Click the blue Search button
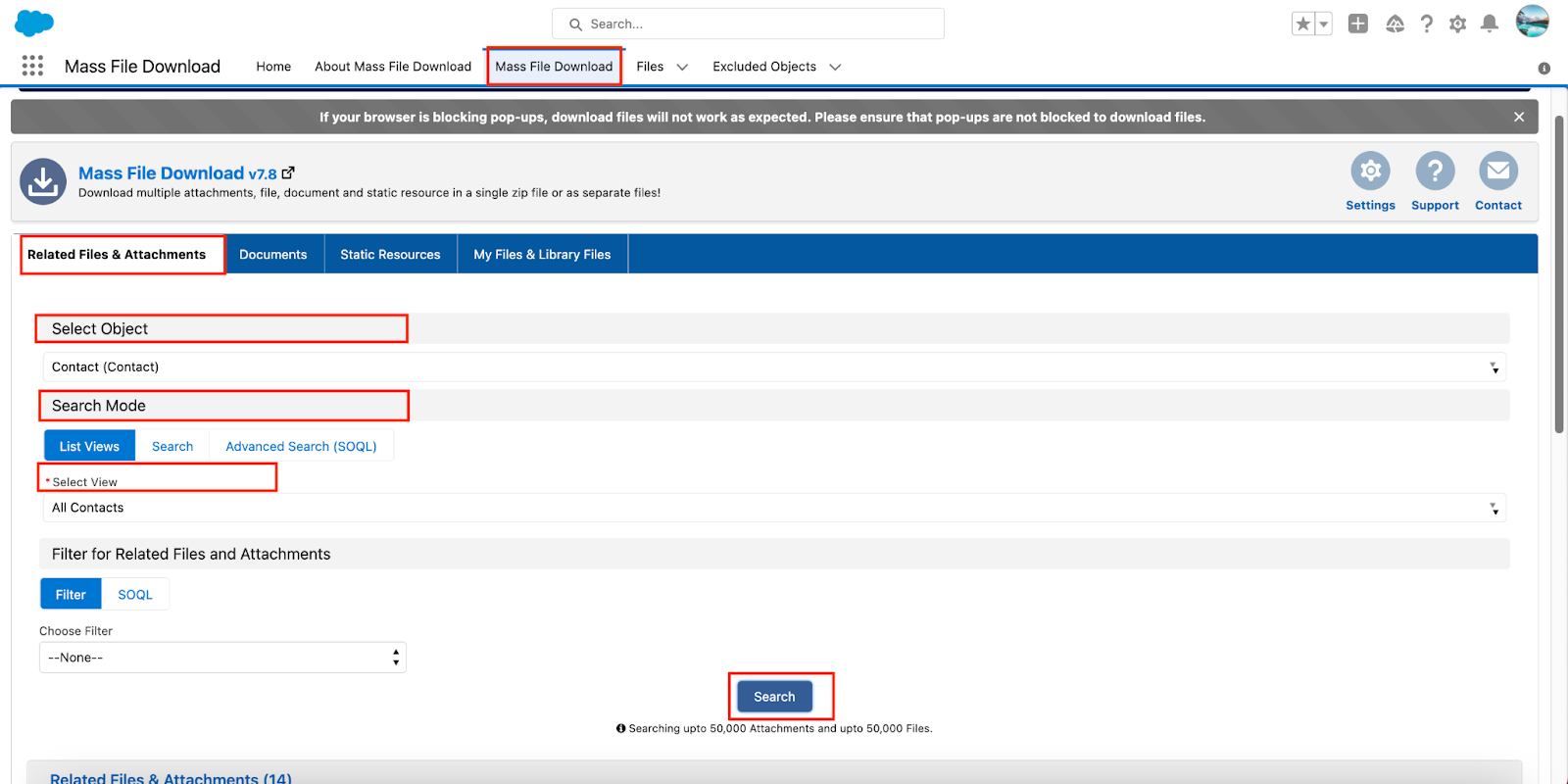The height and width of the screenshot is (784, 1568). (774, 697)
